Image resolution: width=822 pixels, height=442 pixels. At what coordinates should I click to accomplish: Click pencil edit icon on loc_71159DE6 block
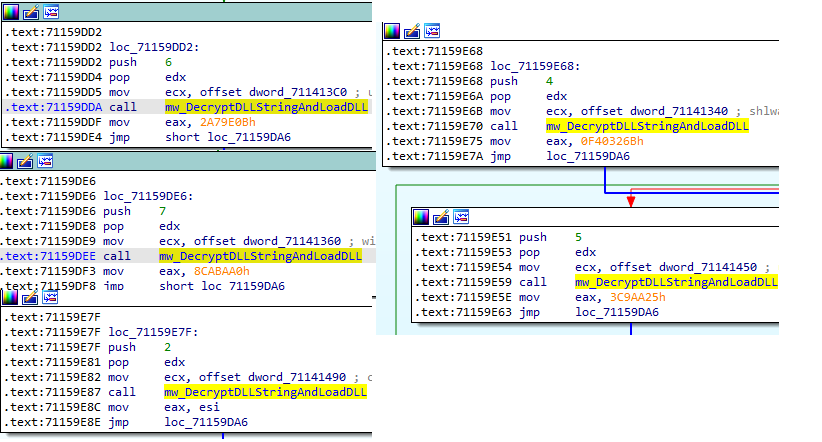tap(25, 161)
